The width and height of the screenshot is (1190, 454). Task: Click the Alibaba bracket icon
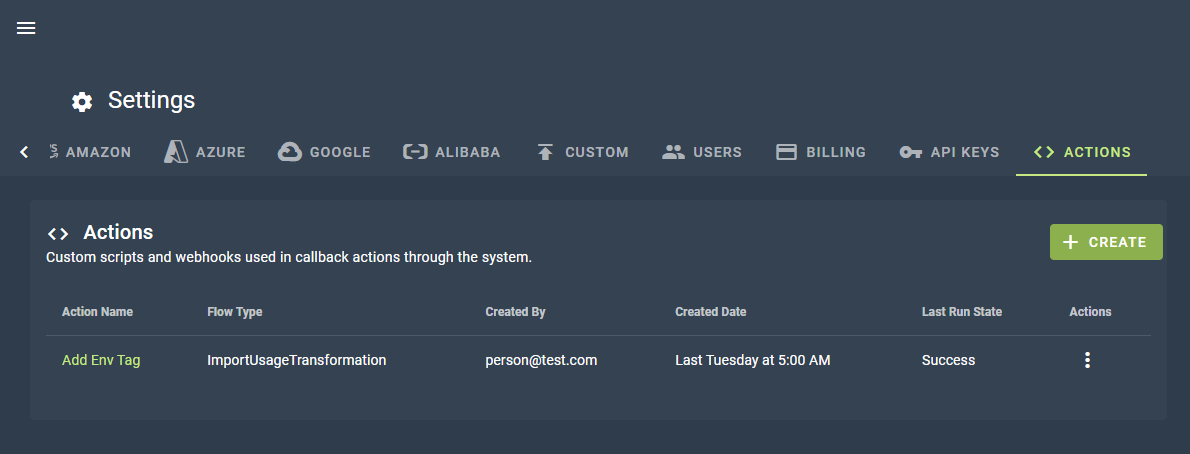coord(414,152)
